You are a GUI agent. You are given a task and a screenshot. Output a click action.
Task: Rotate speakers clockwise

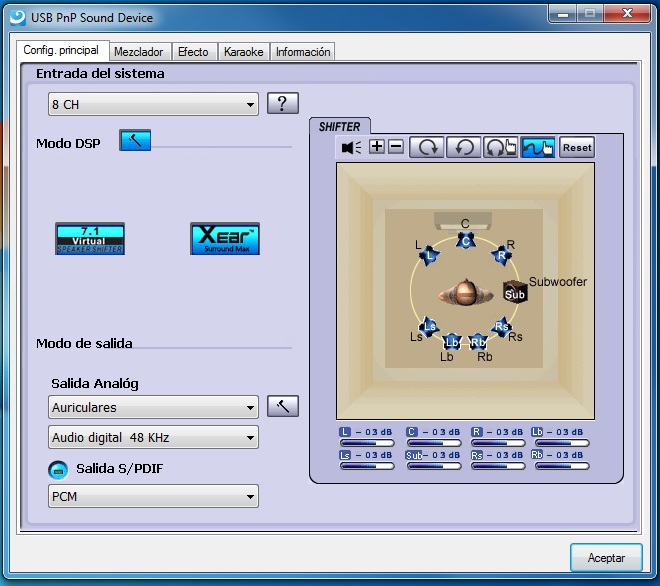(427, 147)
